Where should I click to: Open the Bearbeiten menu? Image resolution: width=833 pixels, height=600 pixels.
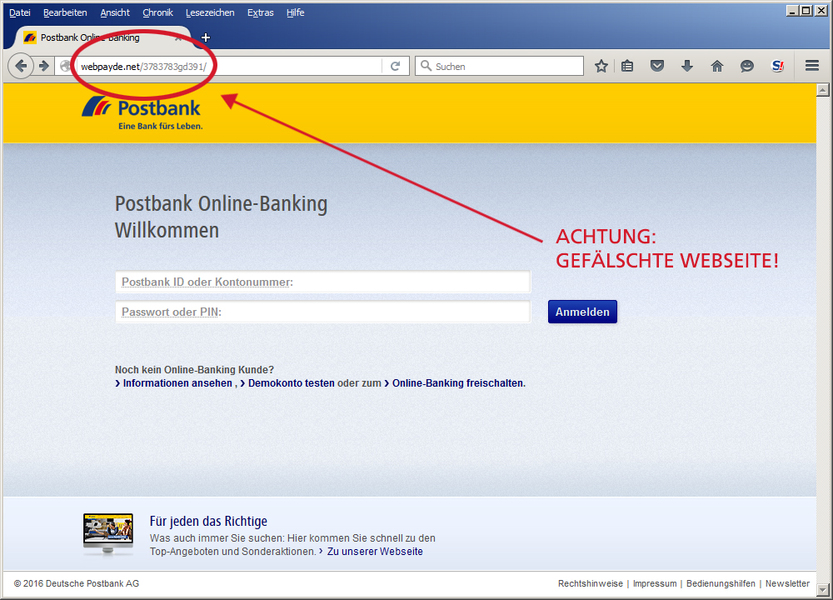pos(65,12)
